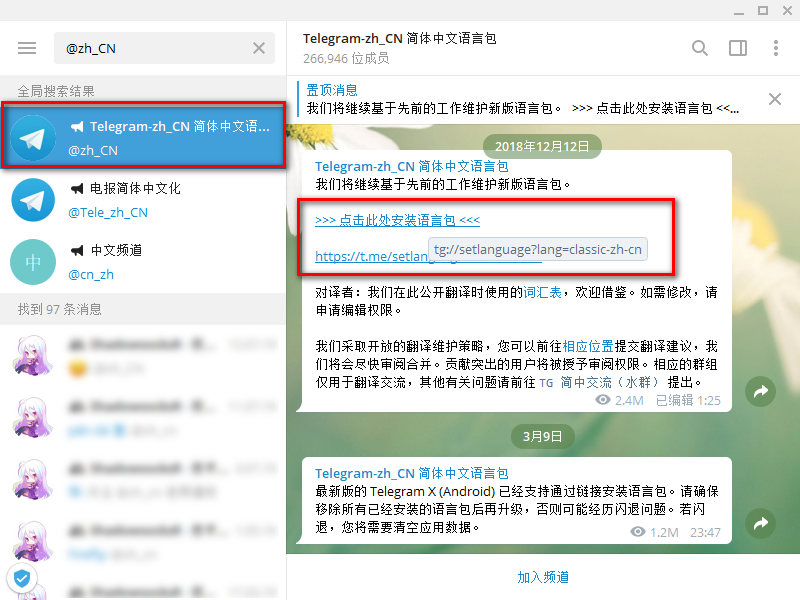800x600 pixels.
Task: Click avatar of @Tele_zh_CN channel
Action: coord(33,199)
